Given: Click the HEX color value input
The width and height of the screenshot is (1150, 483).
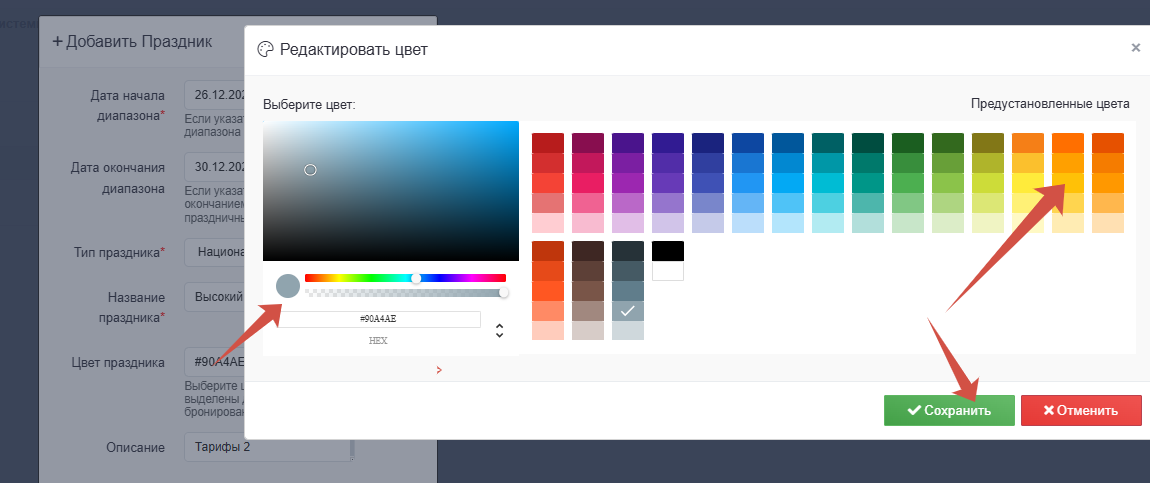Looking at the screenshot, I should coord(379,319).
